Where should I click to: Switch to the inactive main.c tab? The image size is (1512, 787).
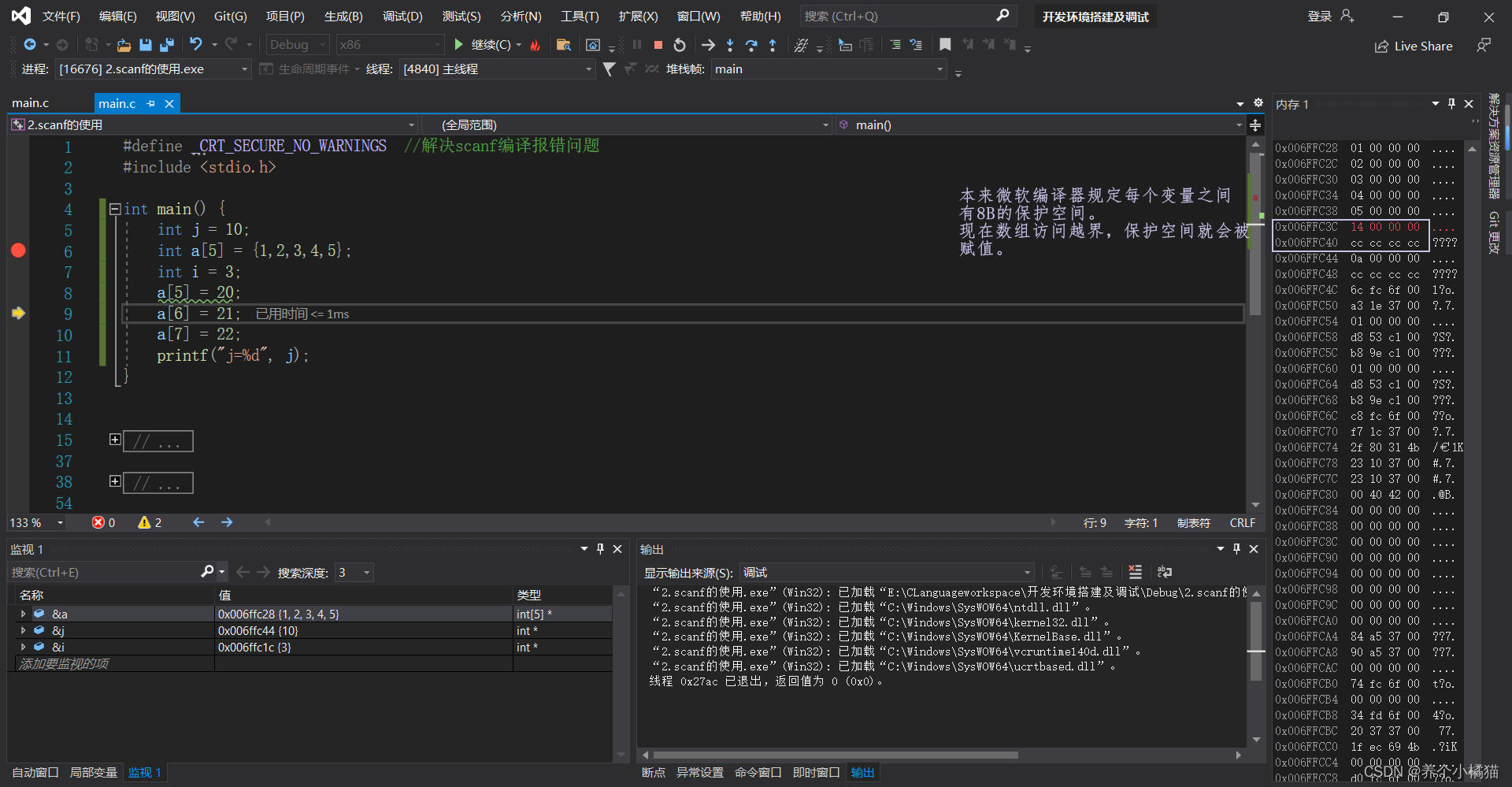(x=31, y=103)
